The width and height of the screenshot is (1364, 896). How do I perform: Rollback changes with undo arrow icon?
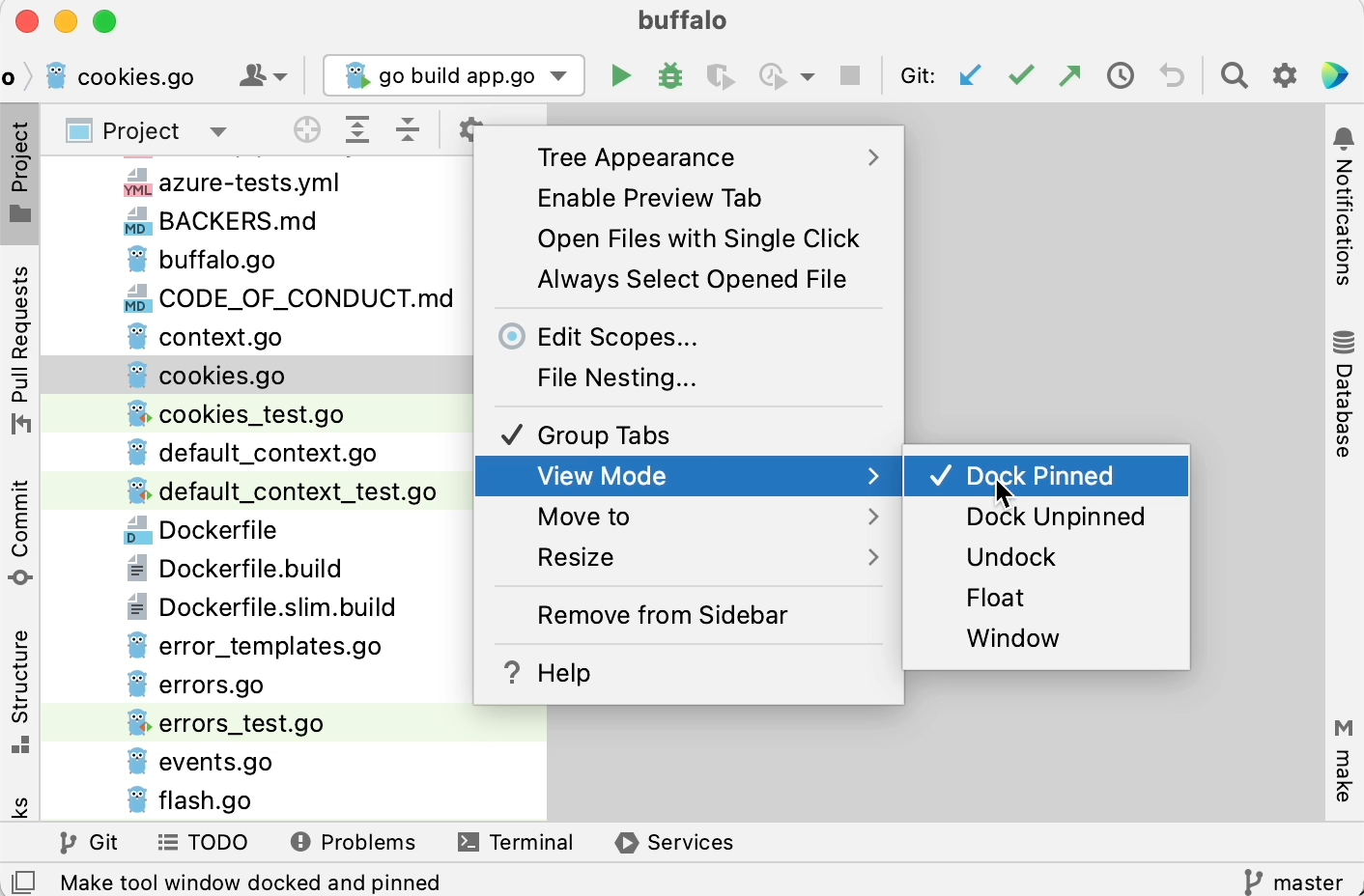pos(1173,75)
